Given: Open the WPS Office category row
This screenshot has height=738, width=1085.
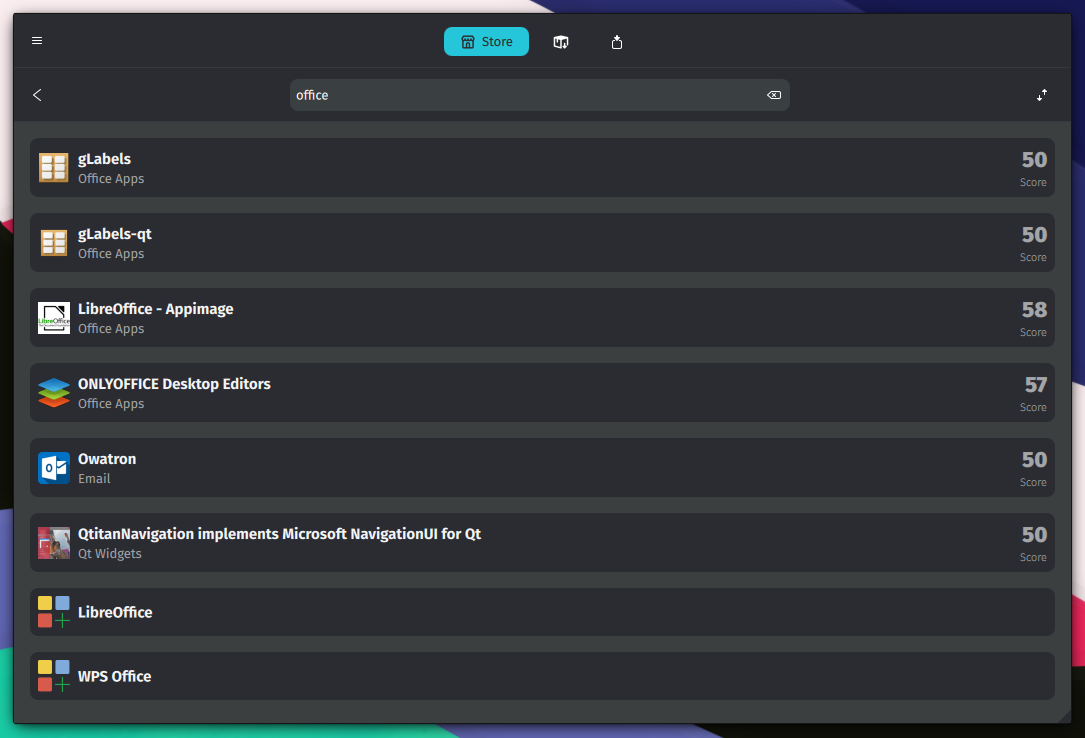Looking at the screenshot, I should [x=542, y=676].
